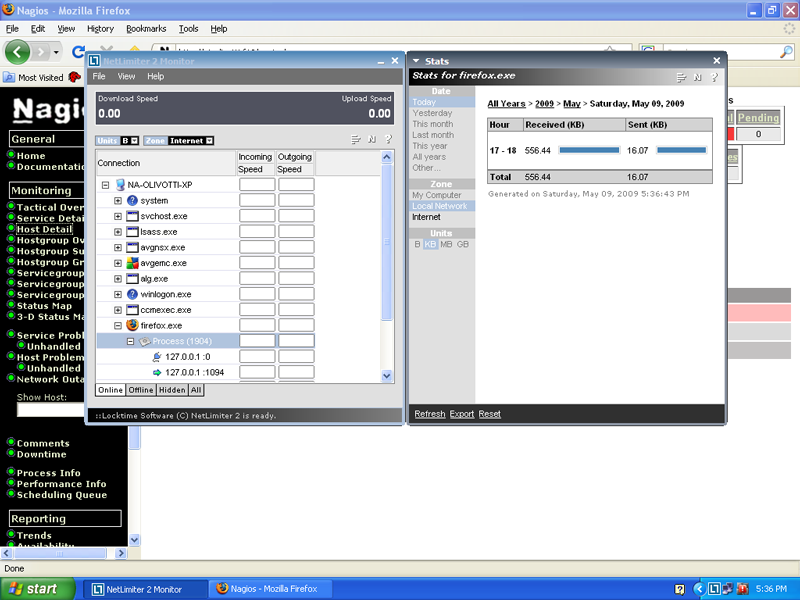The image size is (800, 600).
Task: Switch to the Hidden tab in NetLimiter
Action: tap(172, 390)
